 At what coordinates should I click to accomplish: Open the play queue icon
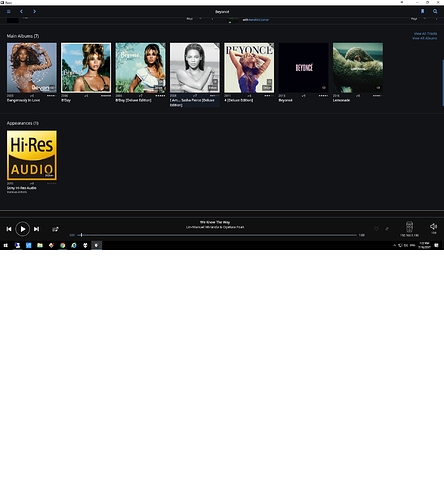pos(55,229)
